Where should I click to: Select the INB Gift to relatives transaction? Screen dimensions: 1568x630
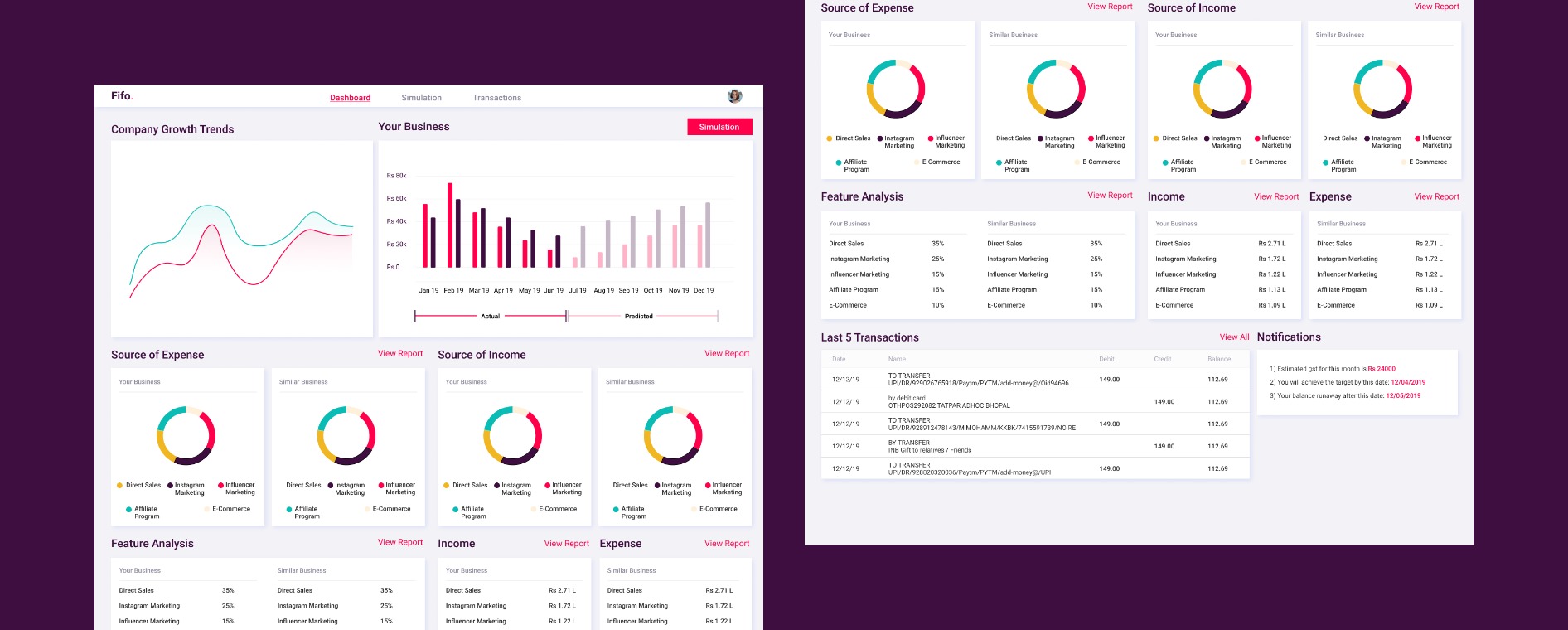[1034, 447]
